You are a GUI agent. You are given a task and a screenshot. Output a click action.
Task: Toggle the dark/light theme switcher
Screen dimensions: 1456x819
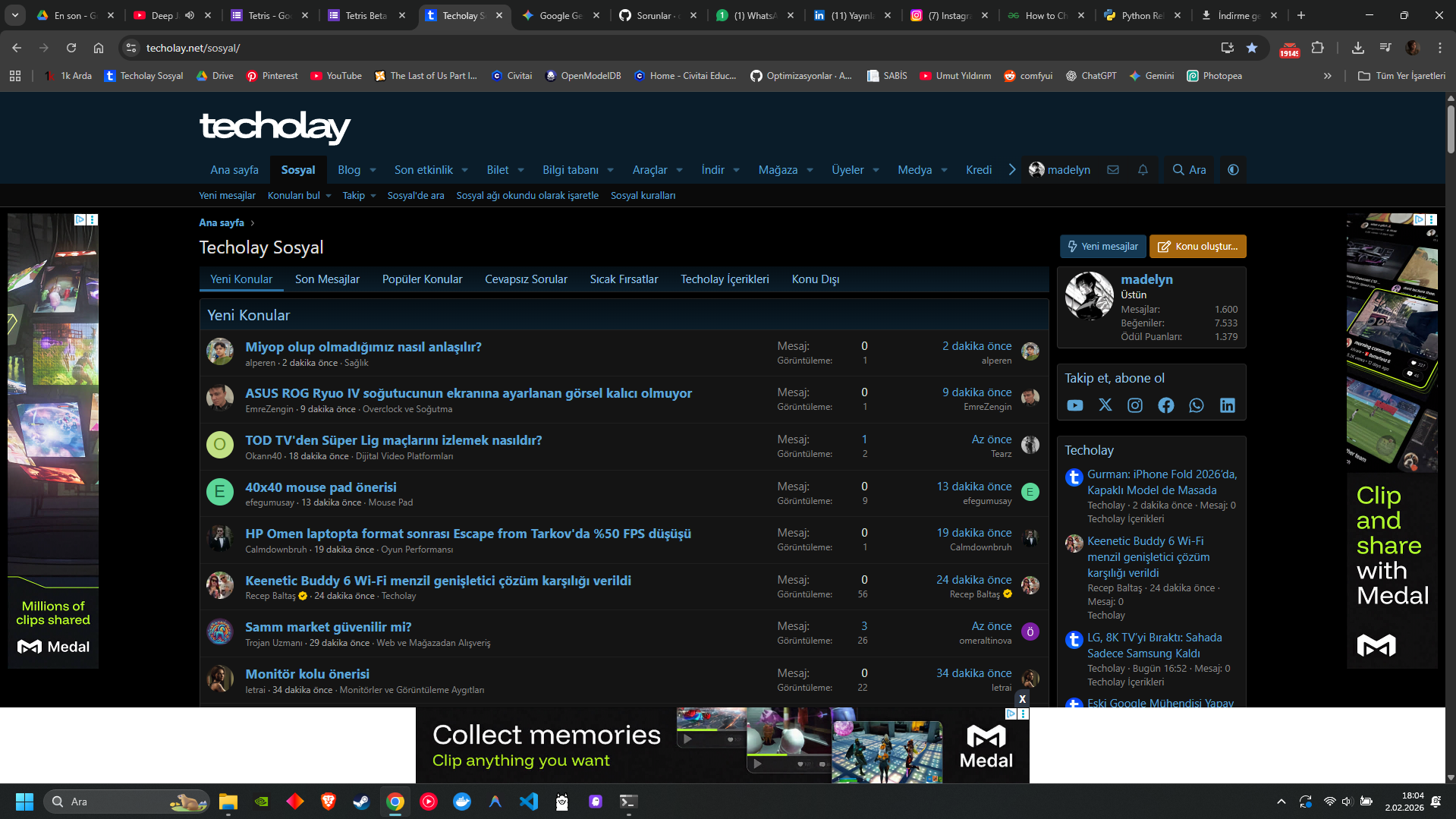click(x=1233, y=170)
